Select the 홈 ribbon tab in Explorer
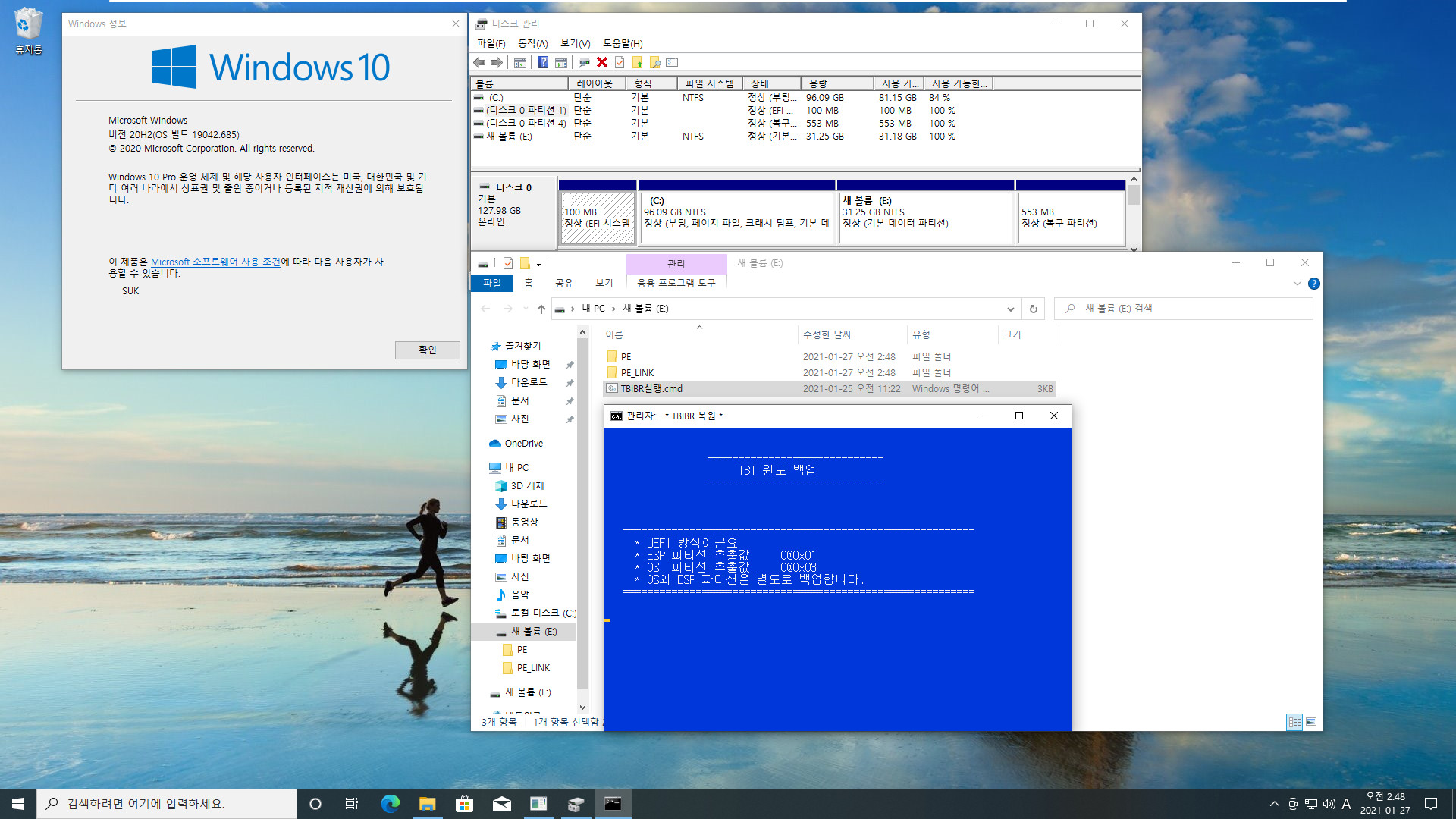1456x819 pixels. (x=529, y=283)
